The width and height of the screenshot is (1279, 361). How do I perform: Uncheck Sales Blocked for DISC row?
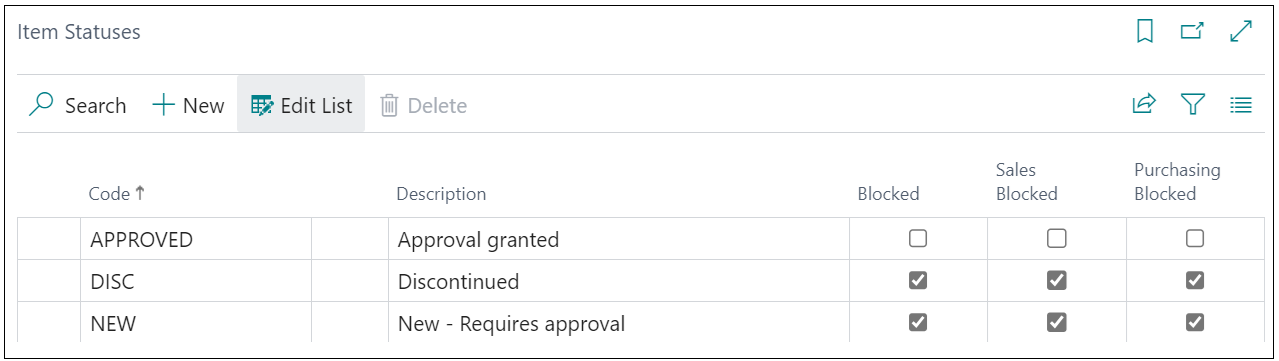point(1056,281)
